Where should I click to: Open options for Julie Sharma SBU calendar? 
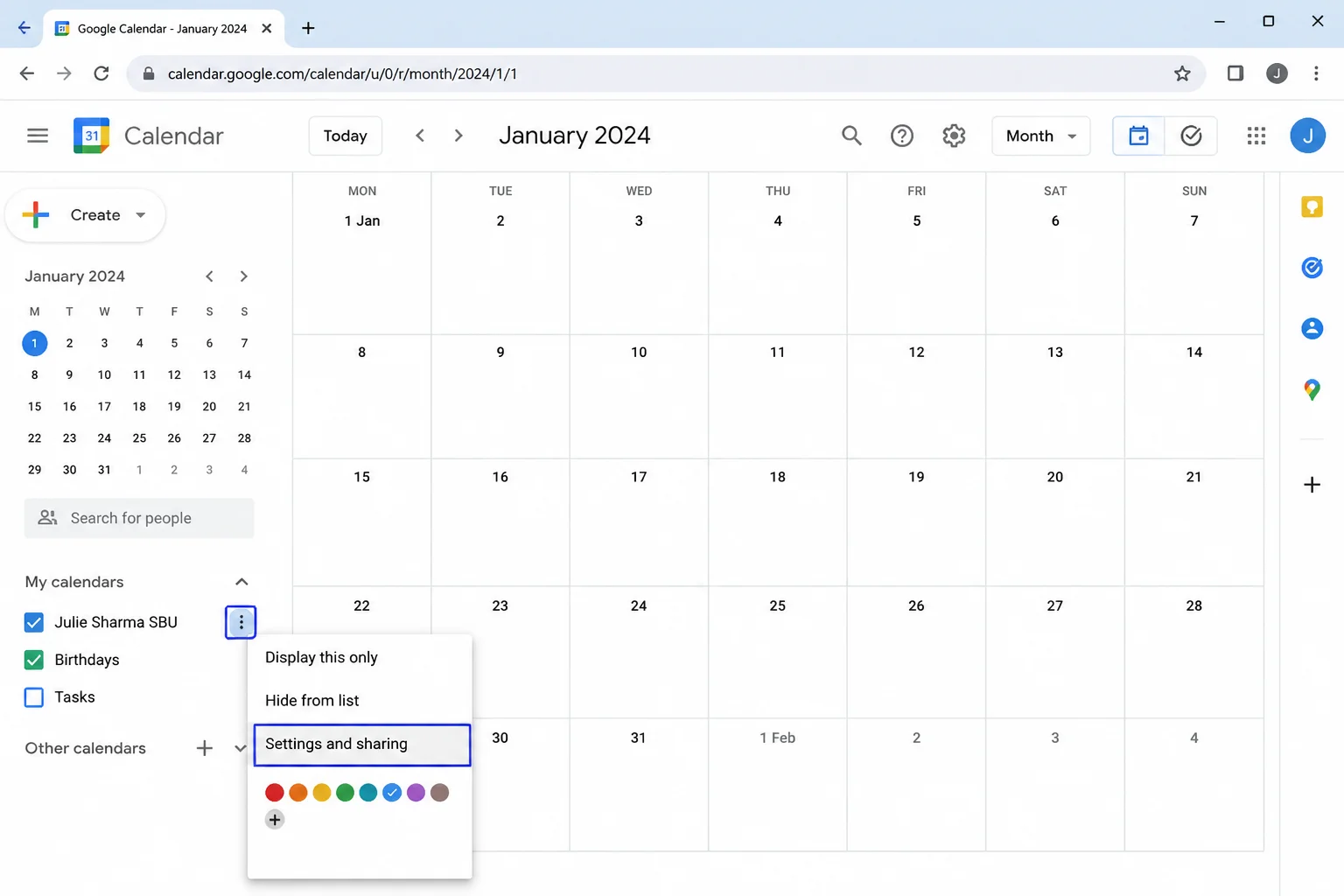click(x=241, y=622)
